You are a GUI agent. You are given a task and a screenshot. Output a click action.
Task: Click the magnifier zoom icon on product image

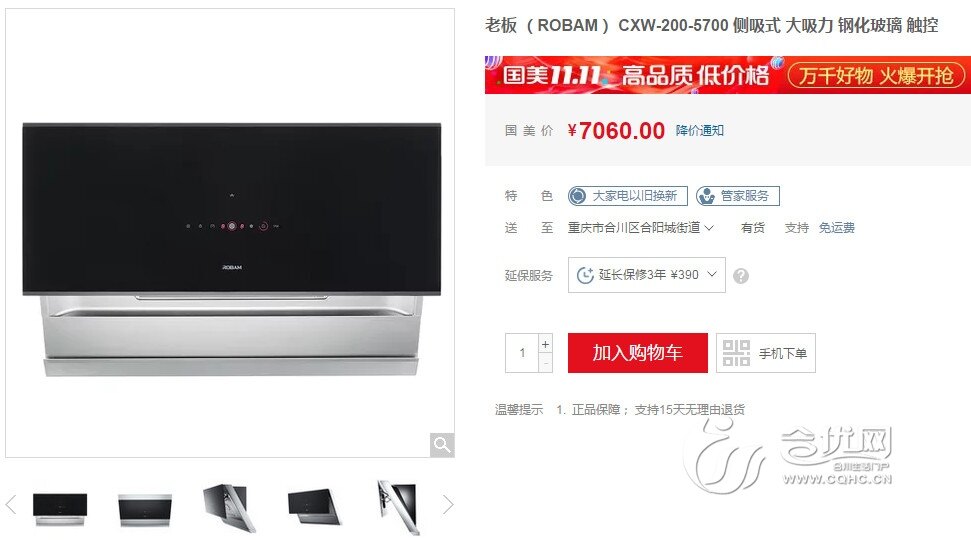(442, 445)
